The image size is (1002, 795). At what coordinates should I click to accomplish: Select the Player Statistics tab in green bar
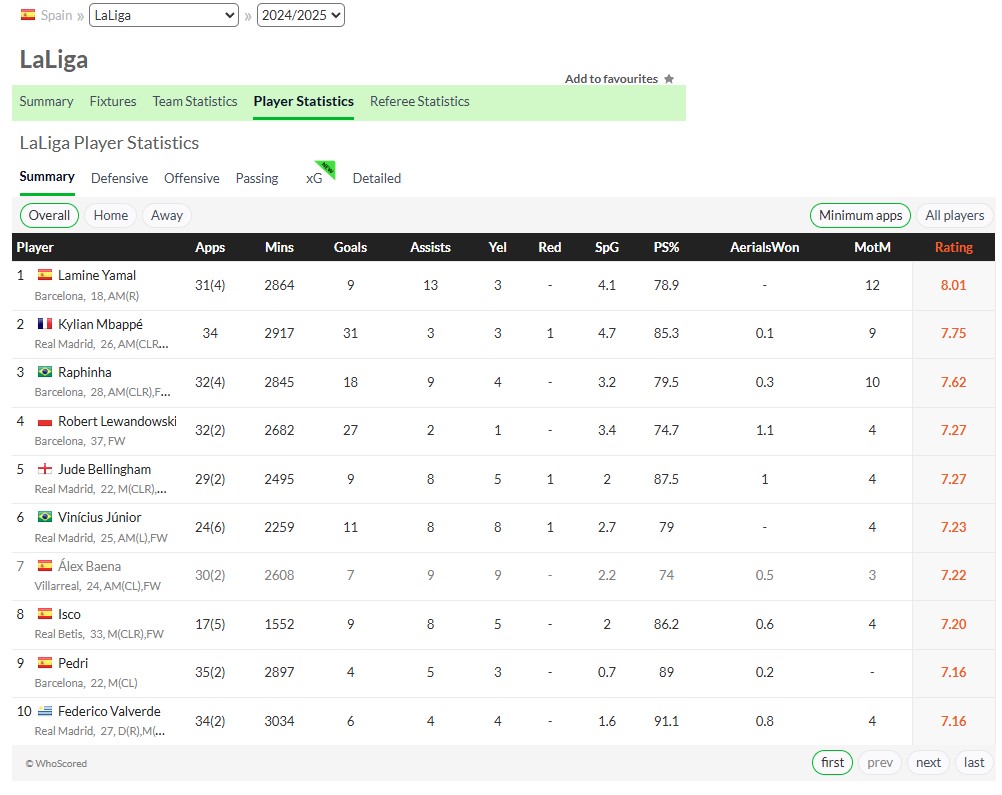(x=304, y=102)
